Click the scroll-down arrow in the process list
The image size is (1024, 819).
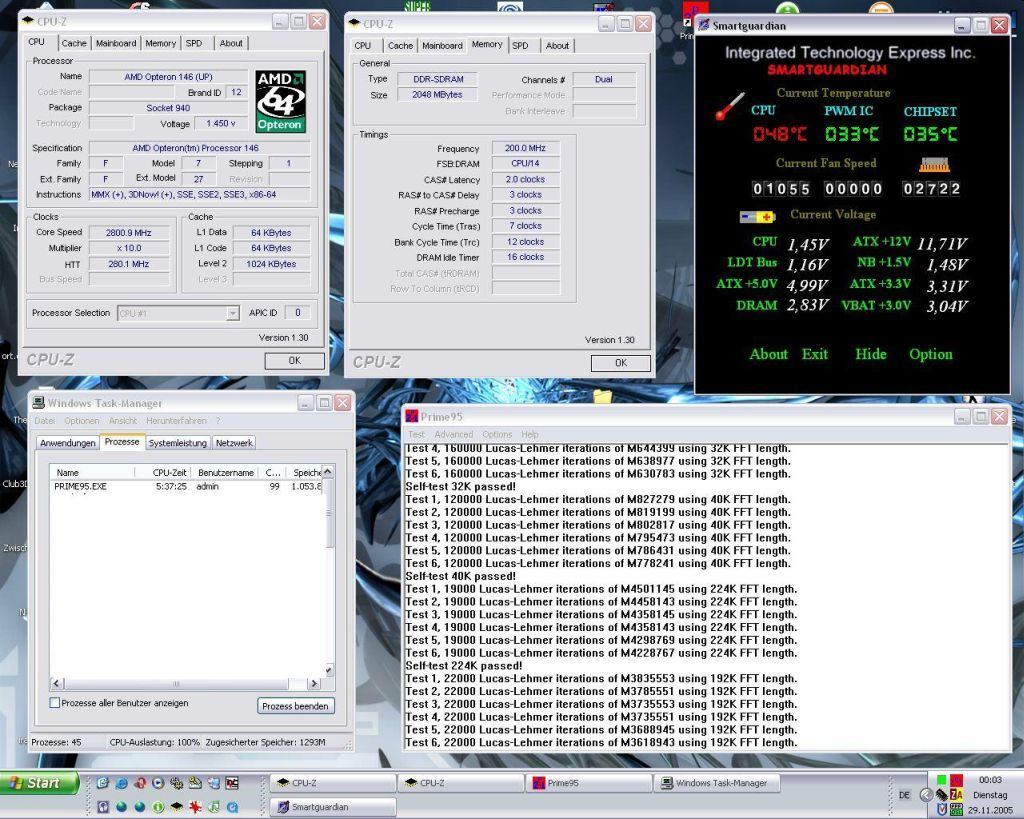tap(328, 671)
